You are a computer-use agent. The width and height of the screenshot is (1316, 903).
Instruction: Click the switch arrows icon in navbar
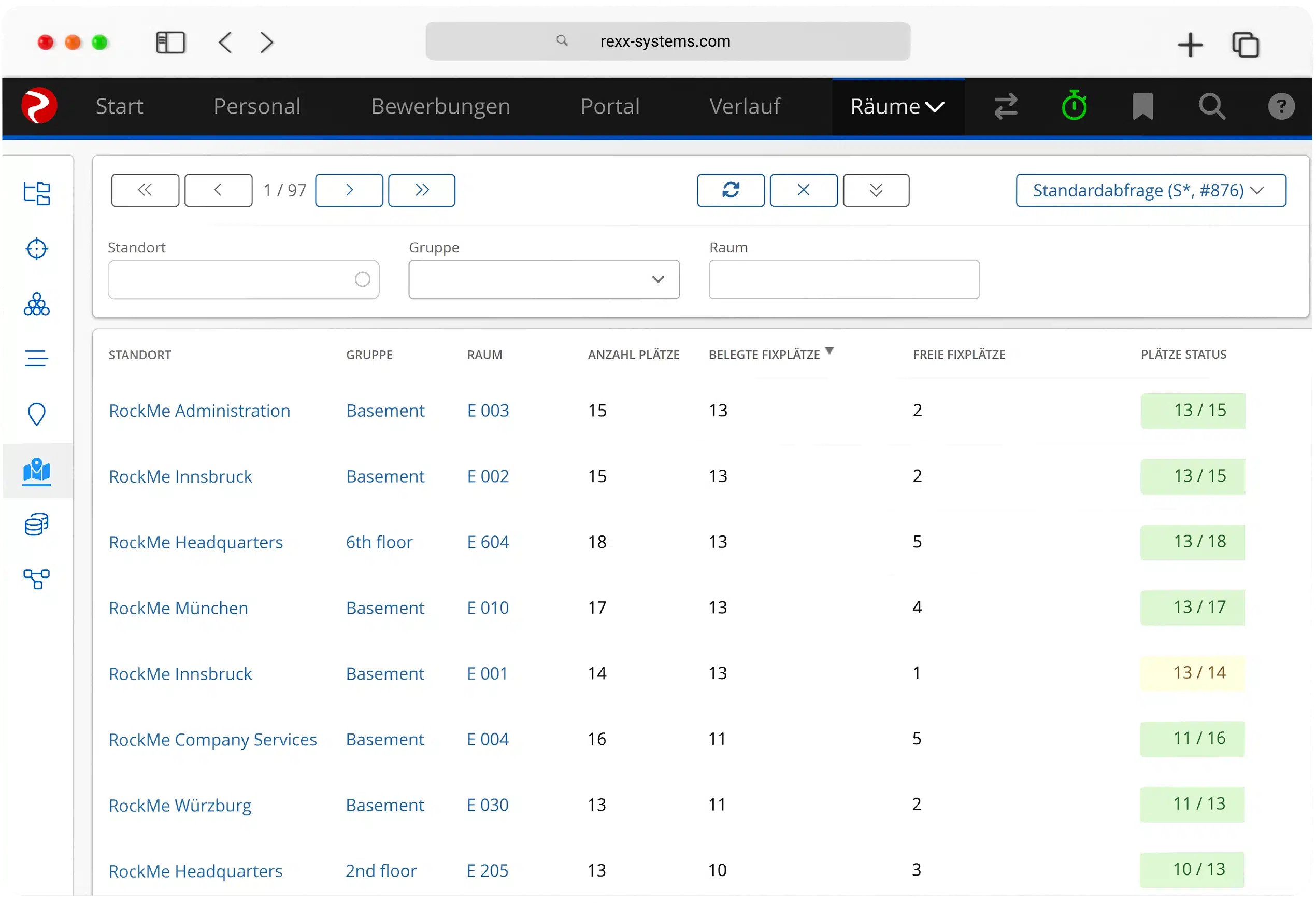click(x=1006, y=106)
